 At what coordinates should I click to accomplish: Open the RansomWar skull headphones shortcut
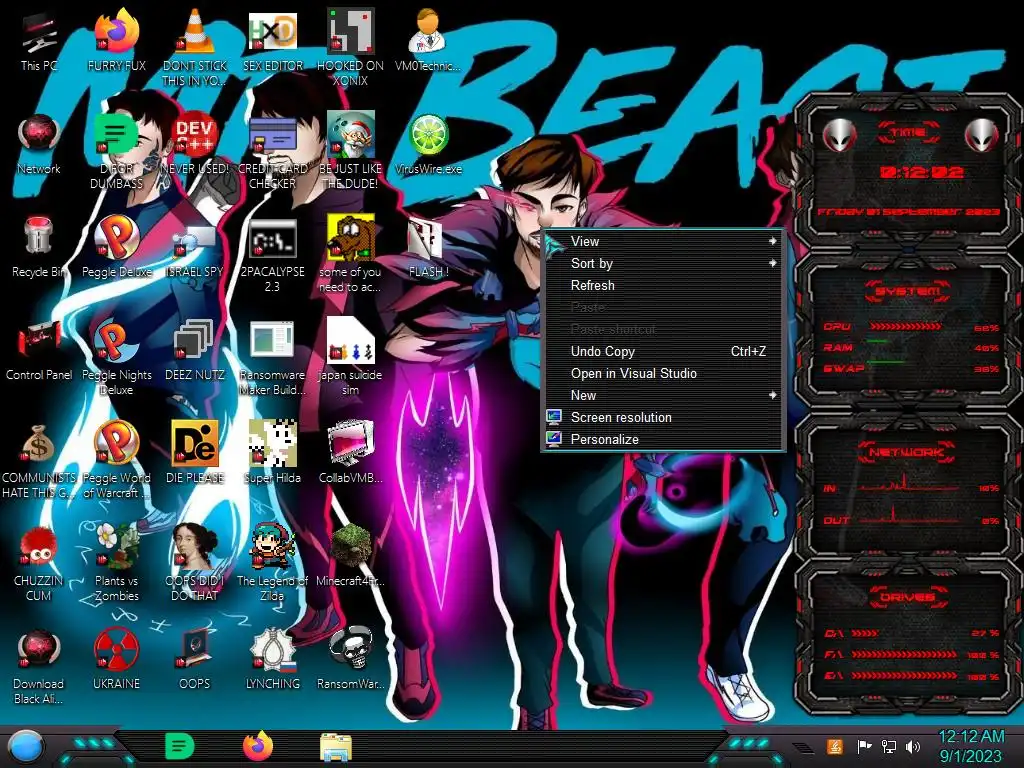coord(350,658)
